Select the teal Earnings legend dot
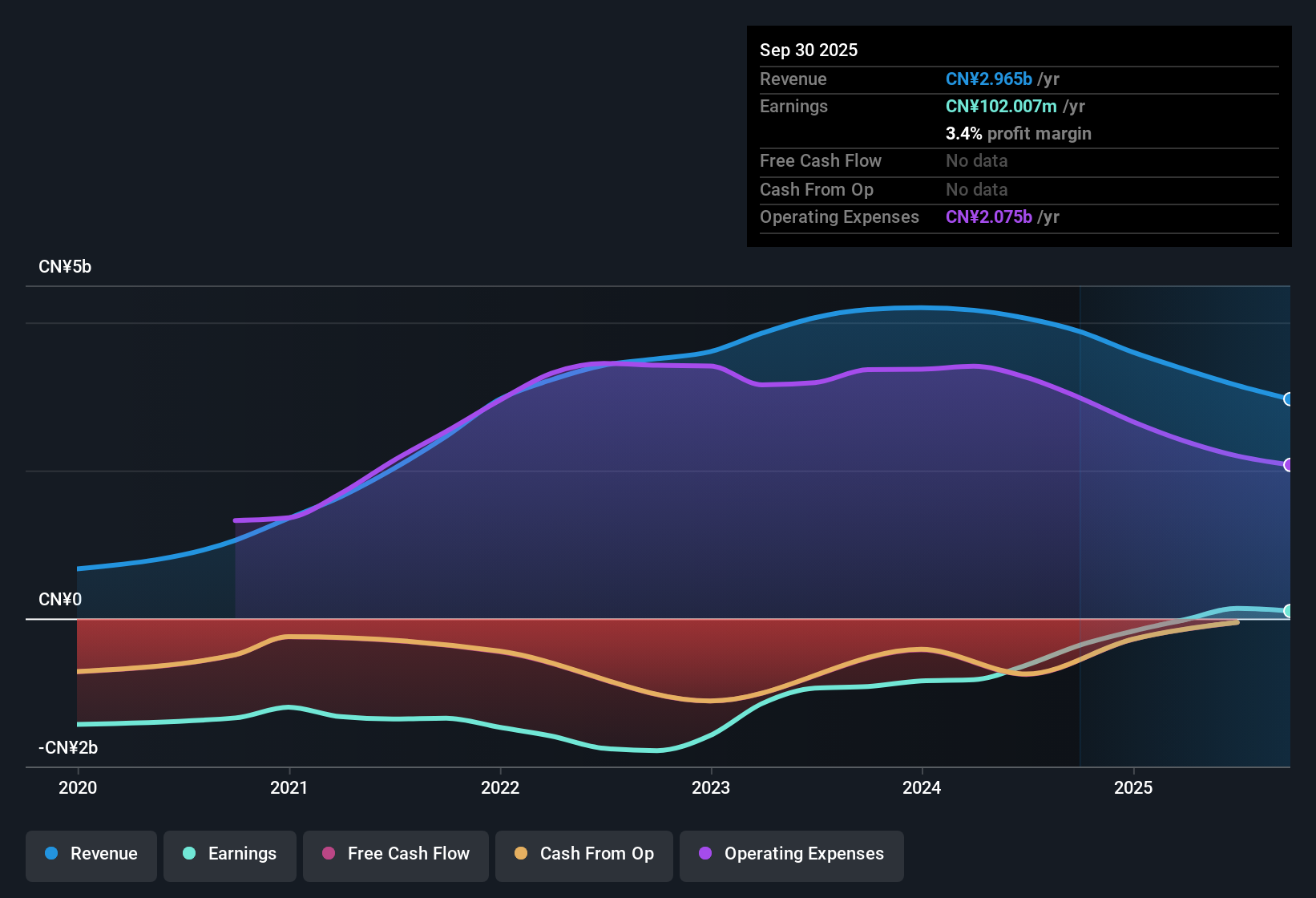1316x898 pixels. [x=189, y=854]
